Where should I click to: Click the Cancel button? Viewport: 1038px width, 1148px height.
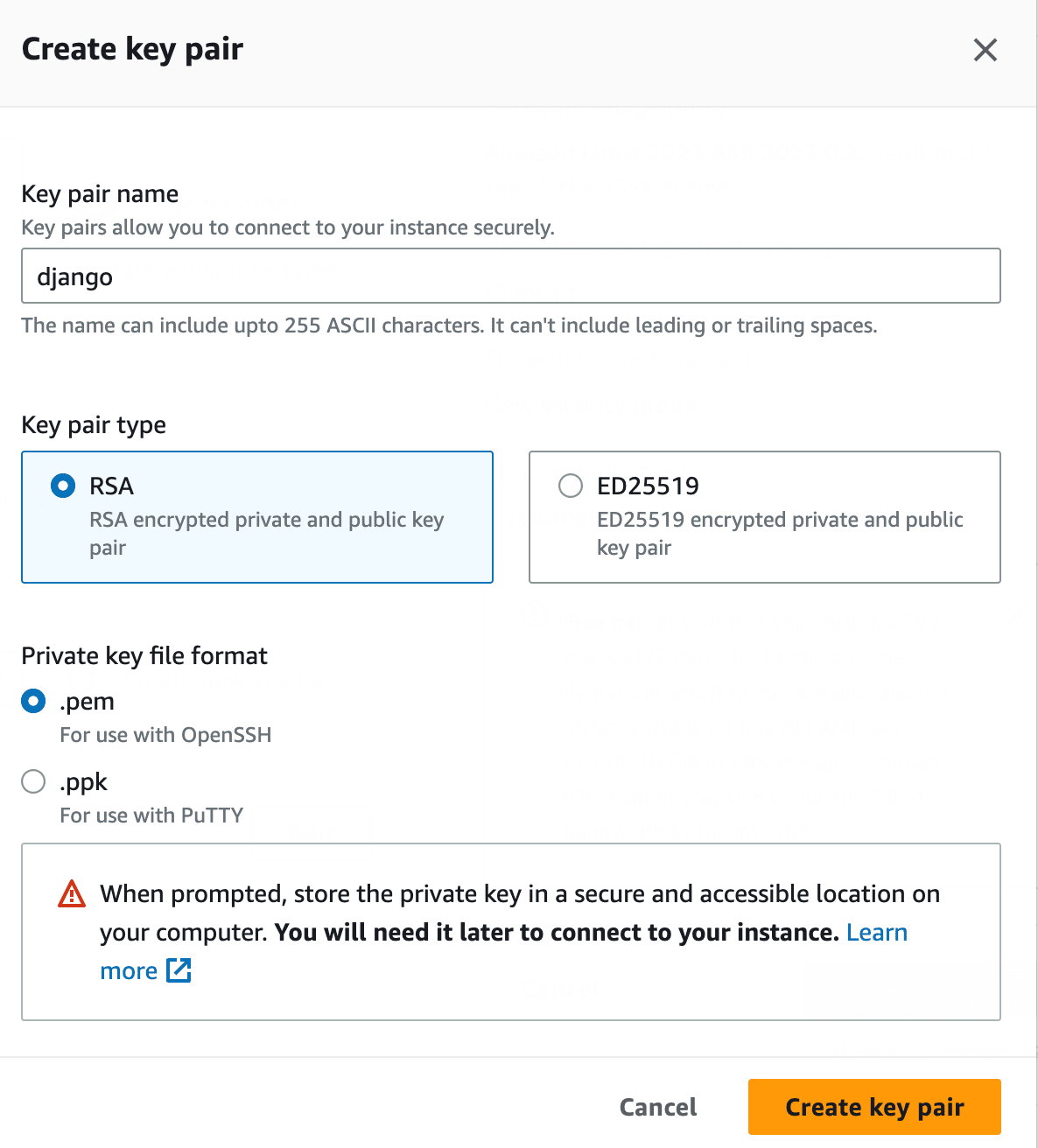coord(658,1107)
